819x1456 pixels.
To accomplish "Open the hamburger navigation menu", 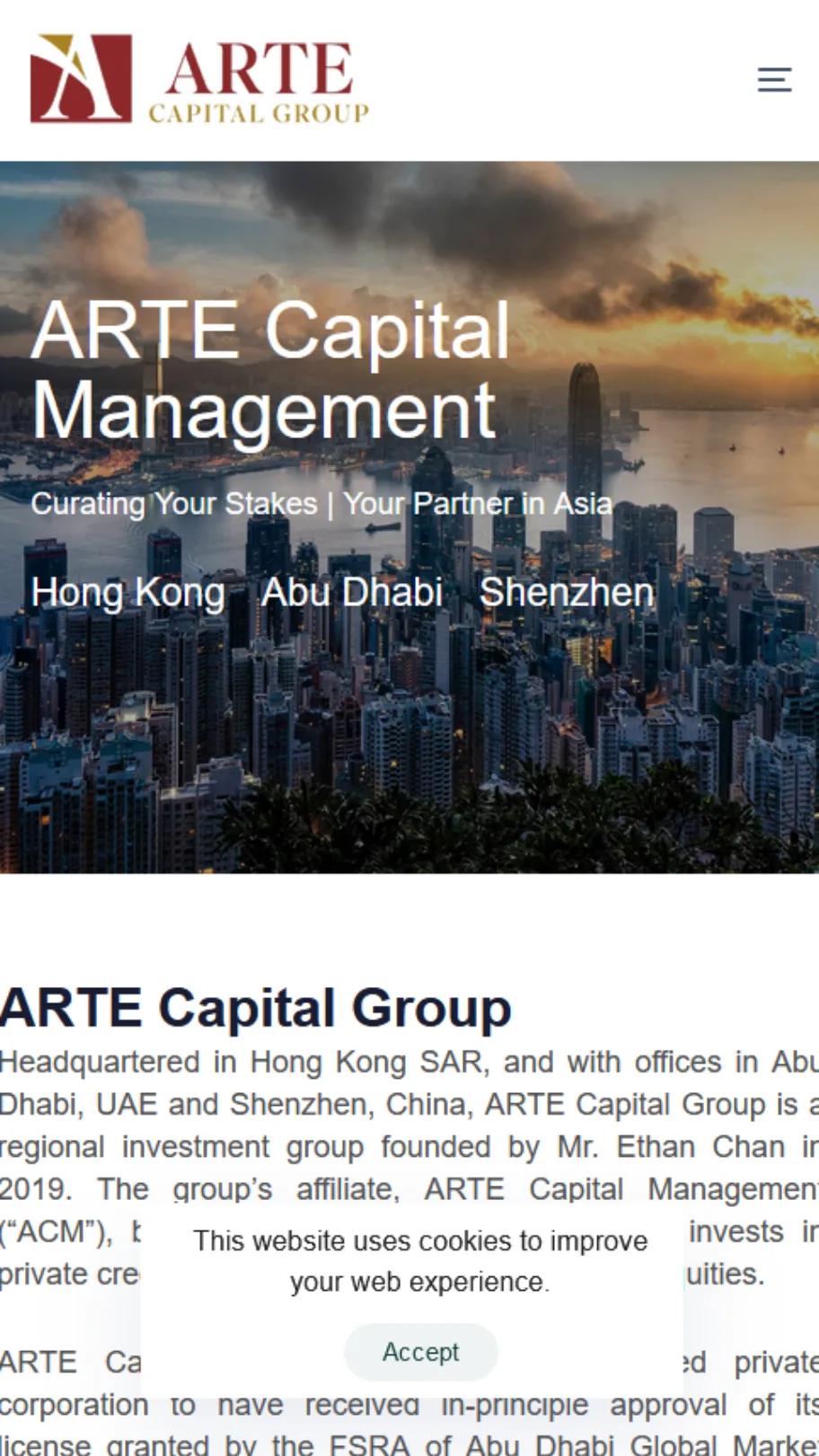I will click(x=774, y=80).
